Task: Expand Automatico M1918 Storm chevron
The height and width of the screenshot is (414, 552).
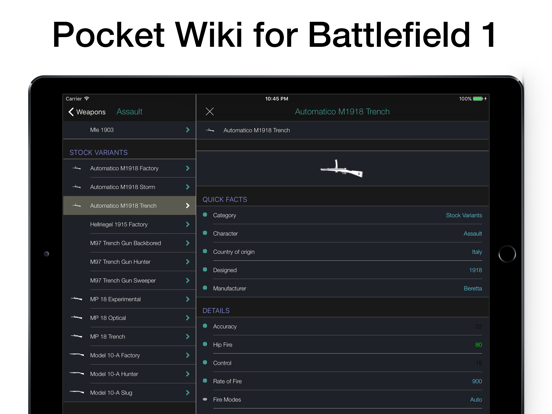Action: tap(188, 187)
